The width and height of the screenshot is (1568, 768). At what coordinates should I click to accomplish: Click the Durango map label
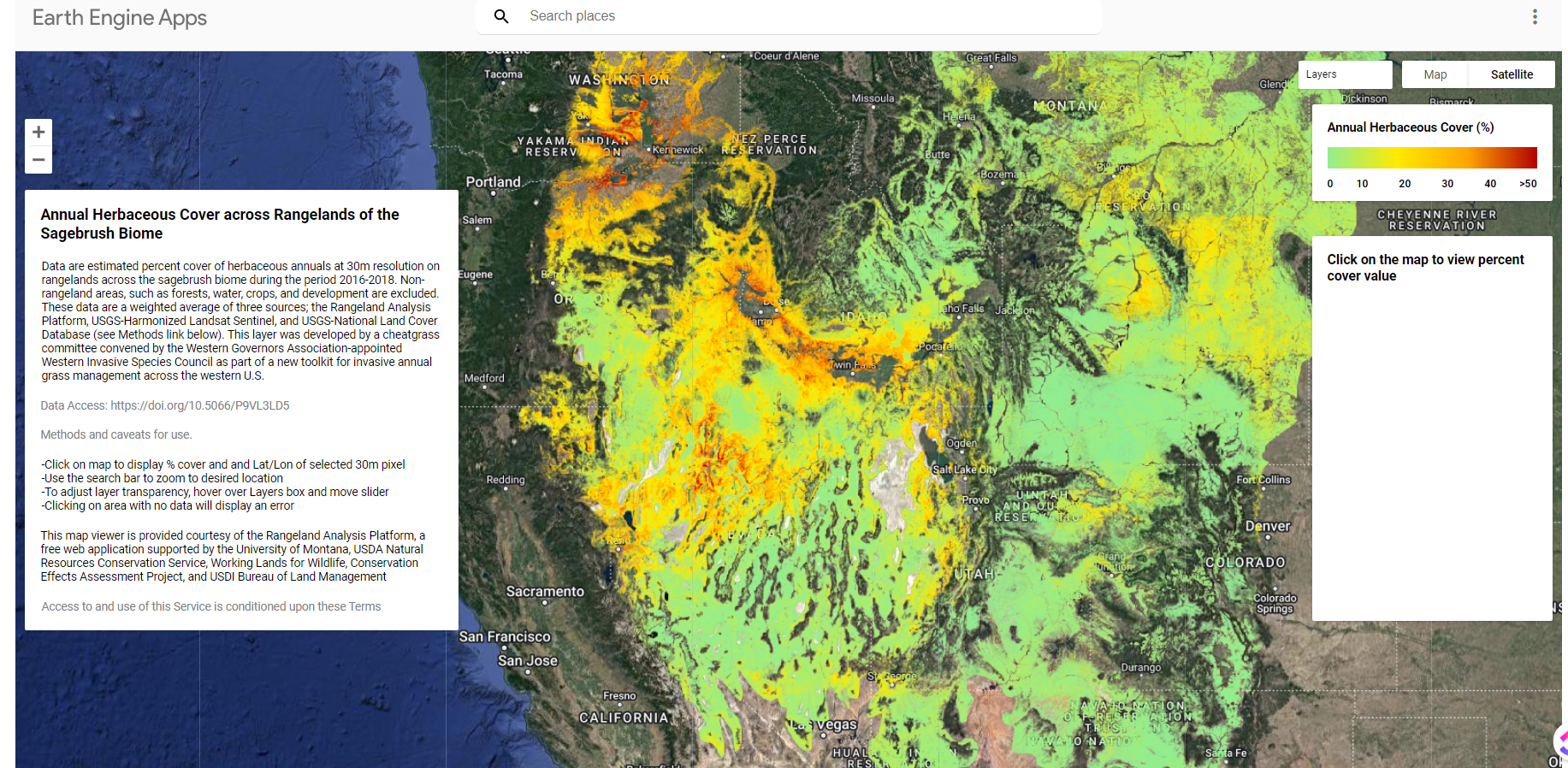click(x=1141, y=667)
